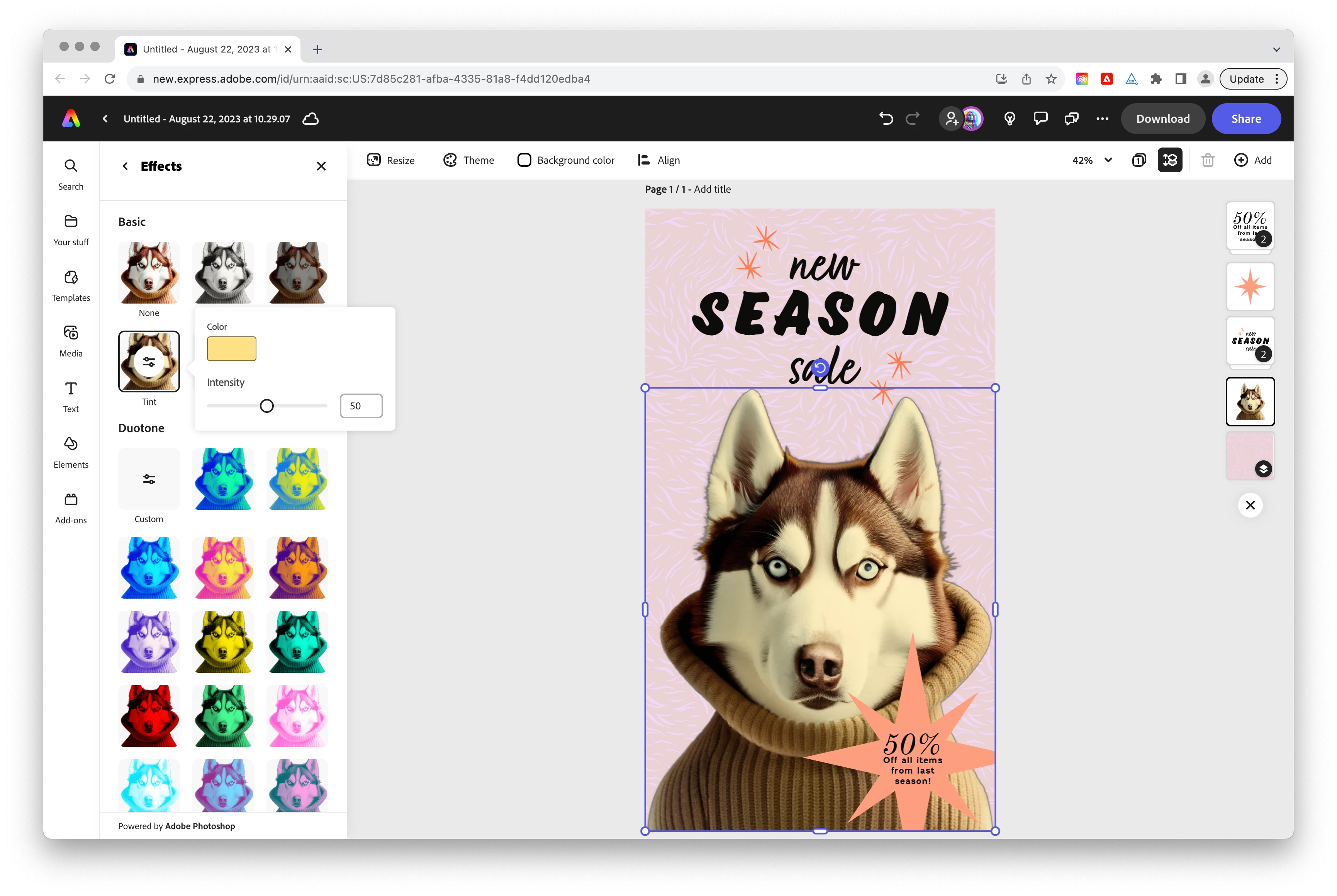This screenshot has width=1337, height=896.
Task: Open the Media sidebar panel
Action: (x=71, y=341)
